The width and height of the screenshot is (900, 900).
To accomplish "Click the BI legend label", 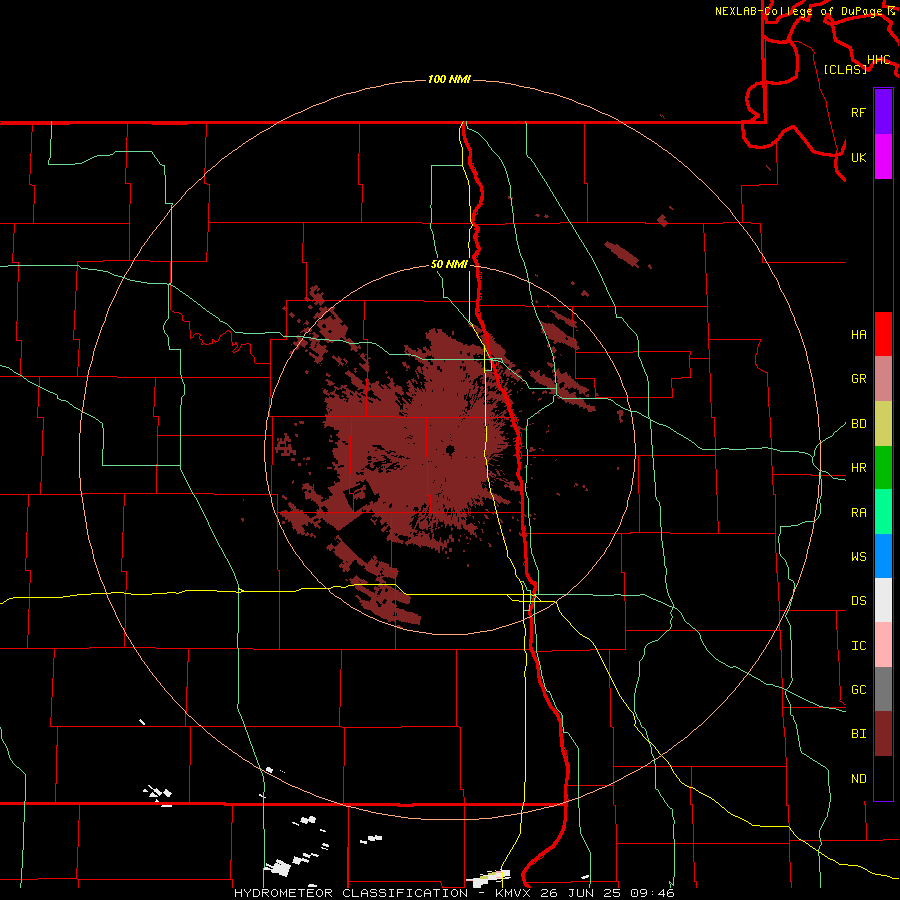I will pos(859,734).
